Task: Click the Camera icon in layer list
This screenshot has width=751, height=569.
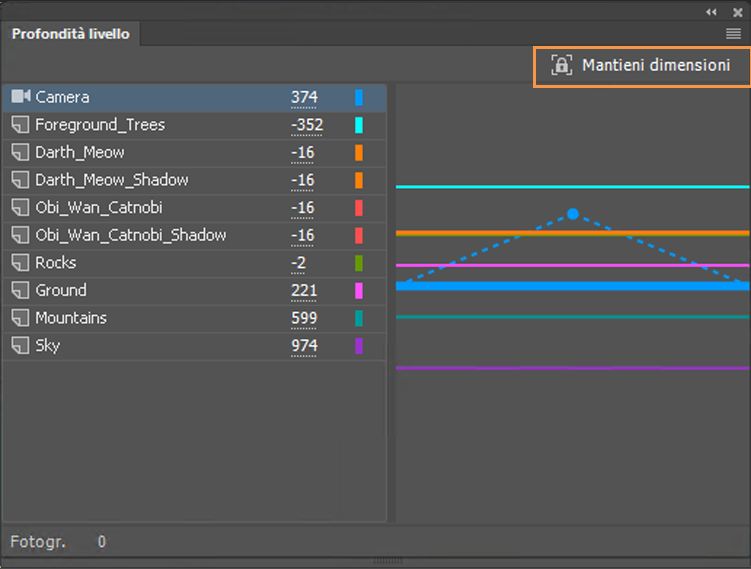Action: tap(20, 97)
